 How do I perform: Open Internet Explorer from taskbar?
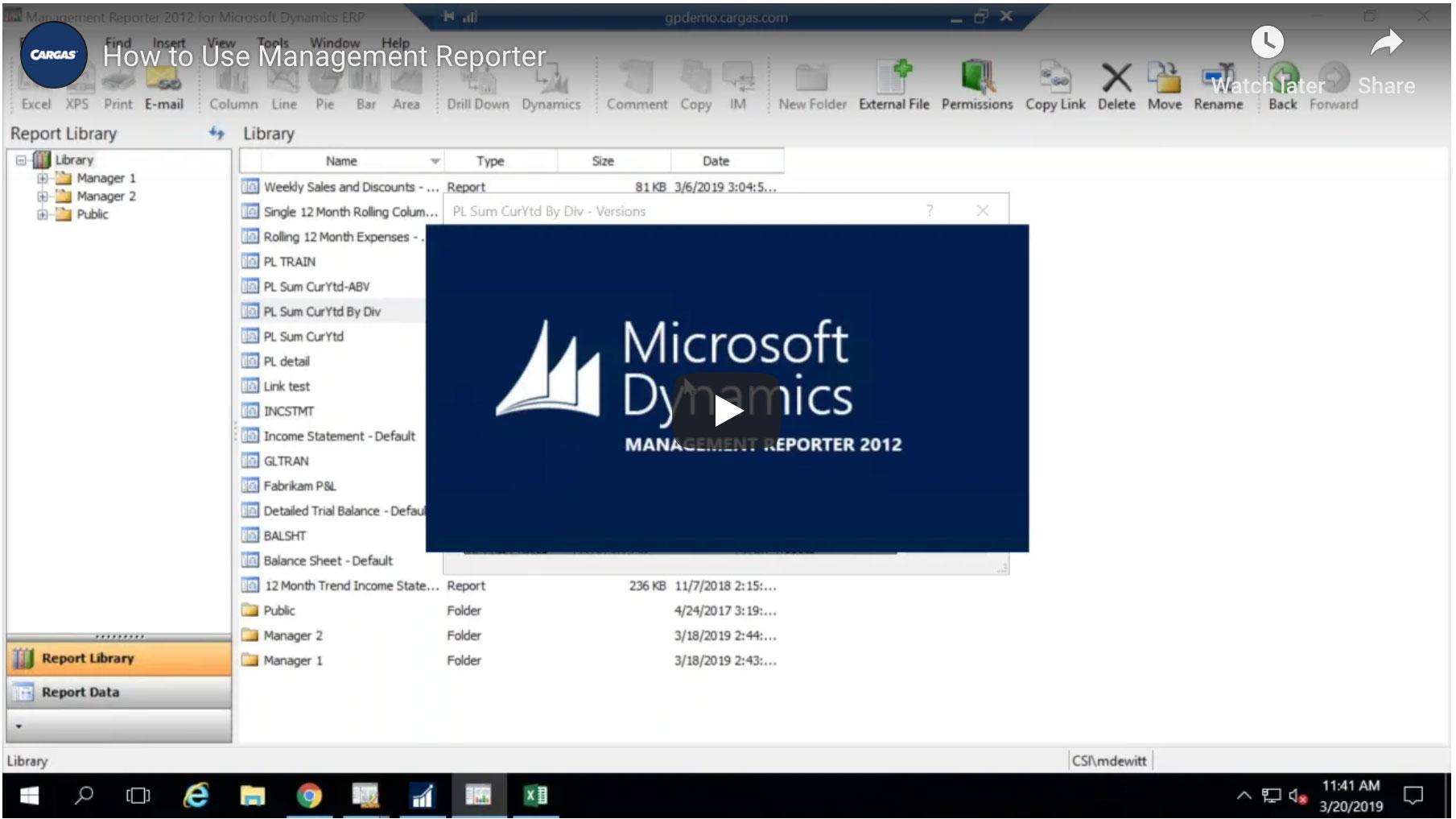tap(196, 796)
